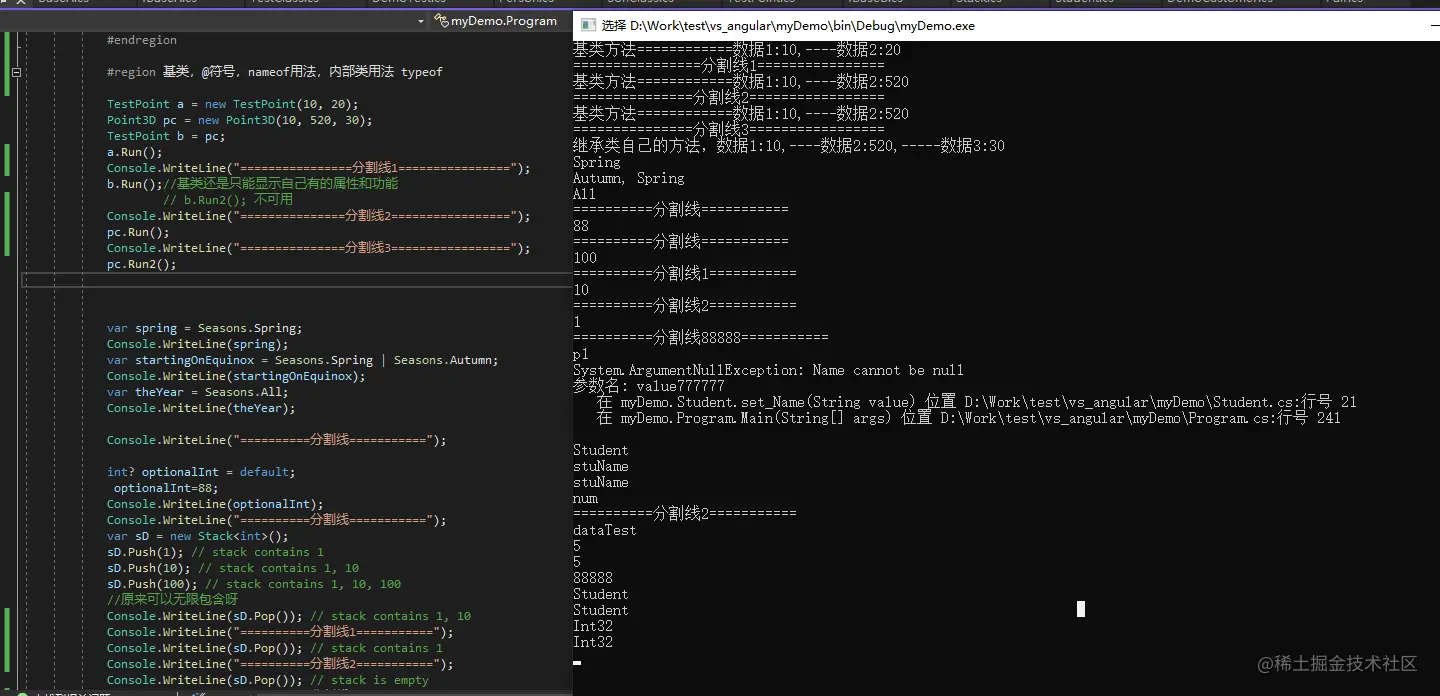Click the 'Point3D pc = new Point3D(10, 520, 30);' line
This screenshot has width=1440, height=696.
coord(239,120)
